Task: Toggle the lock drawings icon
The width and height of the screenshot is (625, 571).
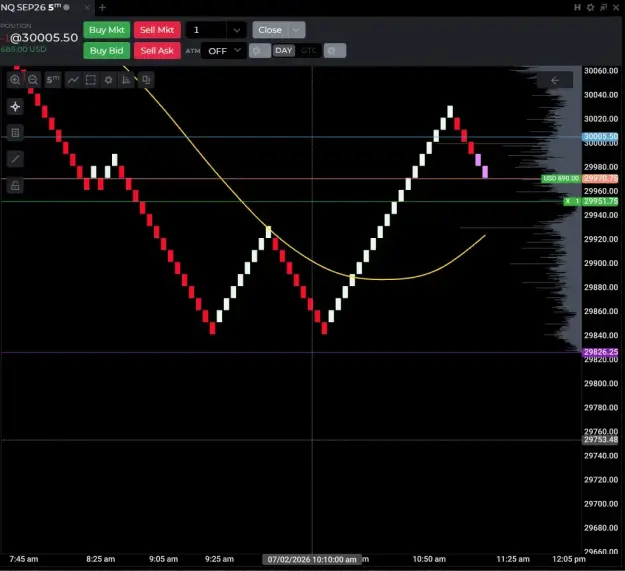Action: [15, 185]
